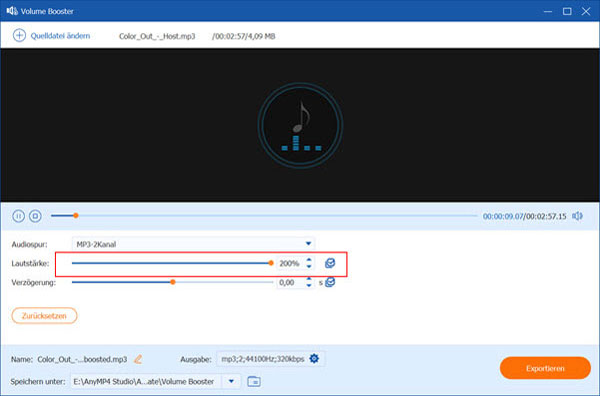600x396 pixels.
Task: Click the Color_Out_-_Host.mp3 file name
Action: pyautogui.click(x=157, y=36)
